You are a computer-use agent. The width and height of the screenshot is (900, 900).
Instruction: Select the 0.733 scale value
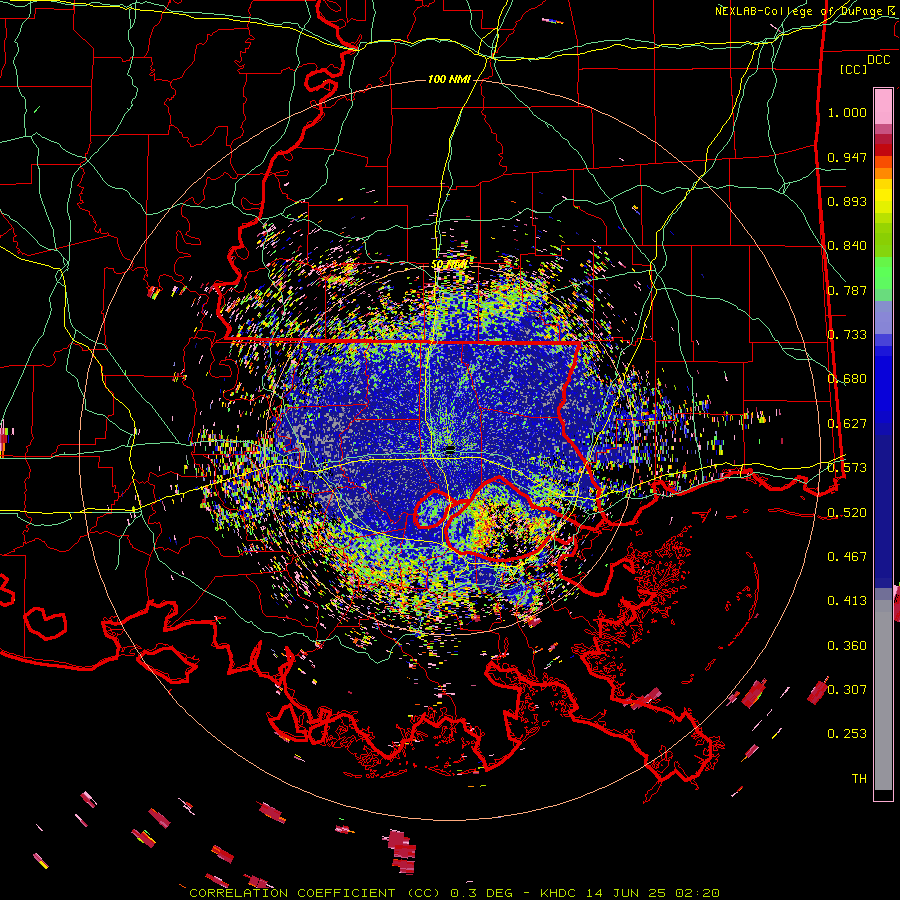tap(847, 335)
